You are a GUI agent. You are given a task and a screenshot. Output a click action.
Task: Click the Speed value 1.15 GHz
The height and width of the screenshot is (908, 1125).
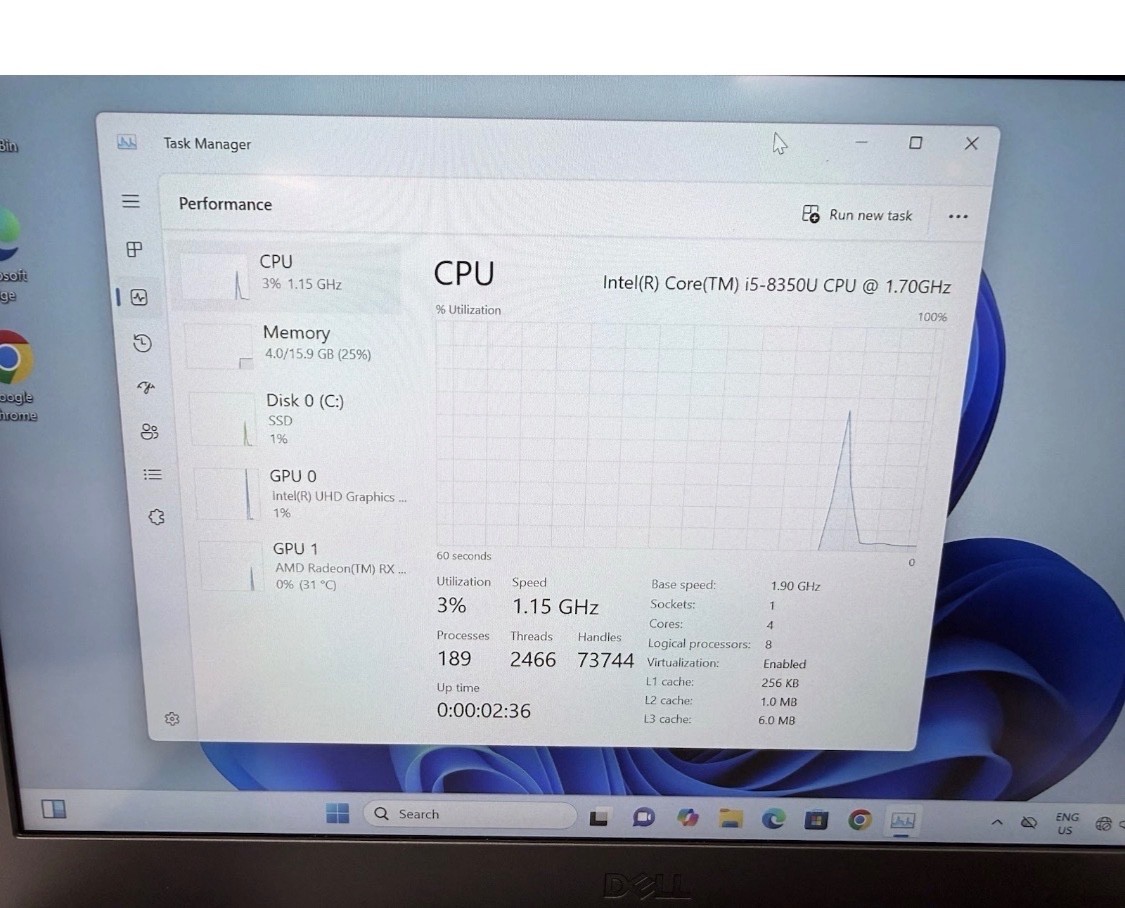[x=555, y=607]
